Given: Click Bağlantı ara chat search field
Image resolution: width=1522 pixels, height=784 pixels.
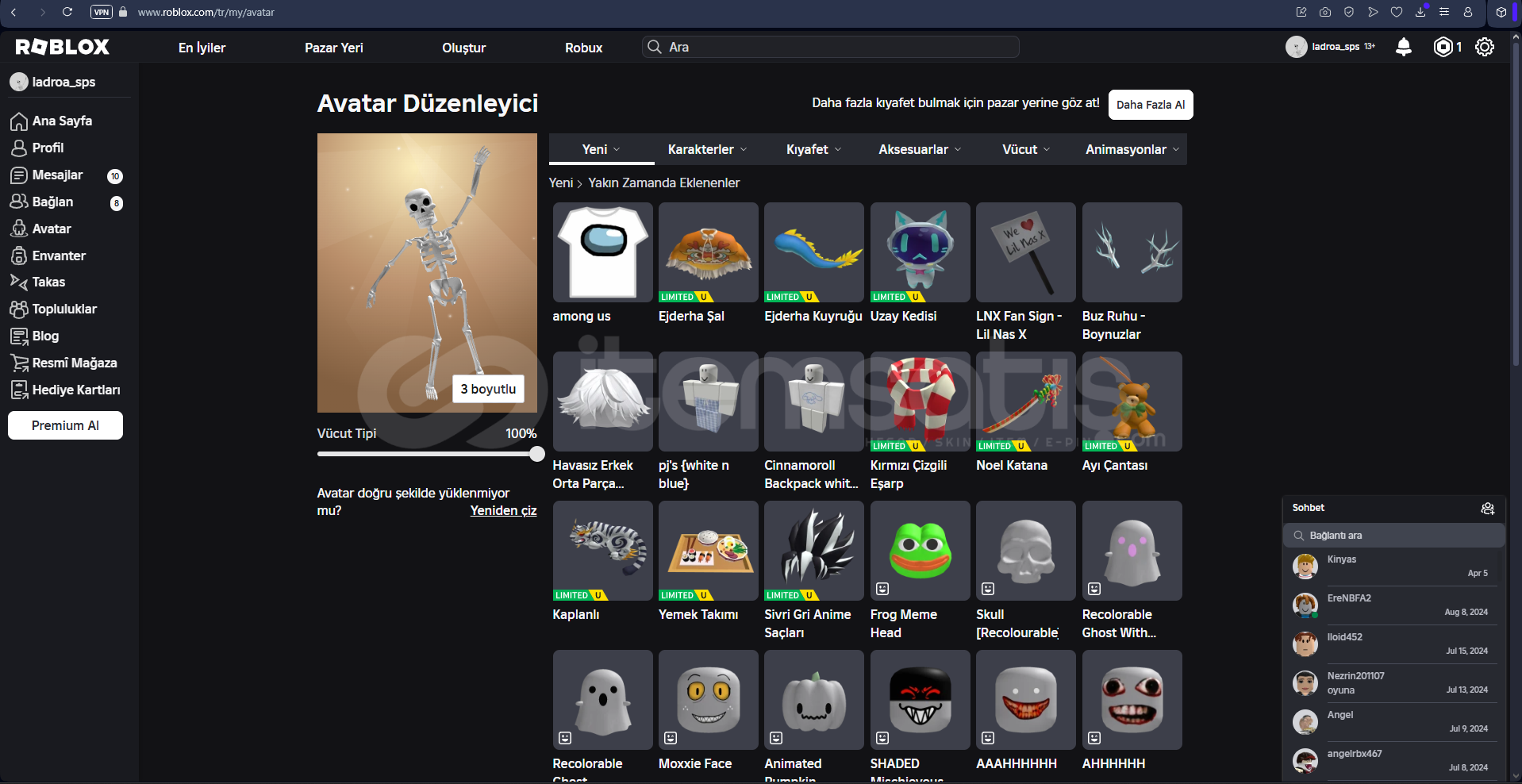Looking at the screenshot, I should coord(1394,536).
